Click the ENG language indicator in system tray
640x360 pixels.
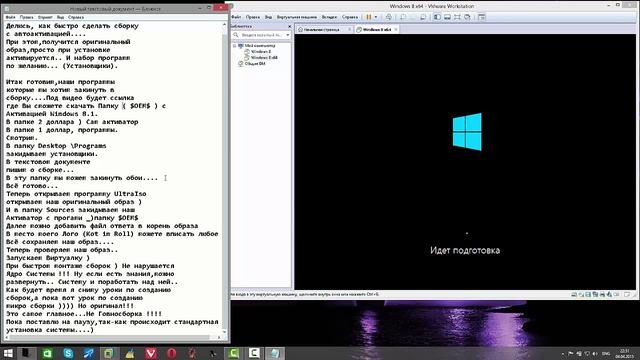(606, 353)
